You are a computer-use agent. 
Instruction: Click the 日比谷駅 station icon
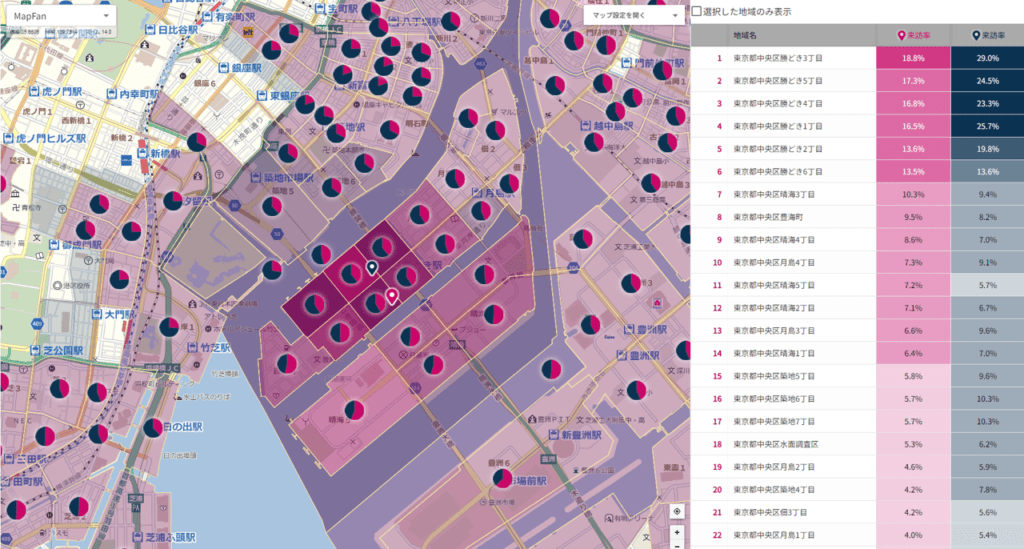pos(148,30)
